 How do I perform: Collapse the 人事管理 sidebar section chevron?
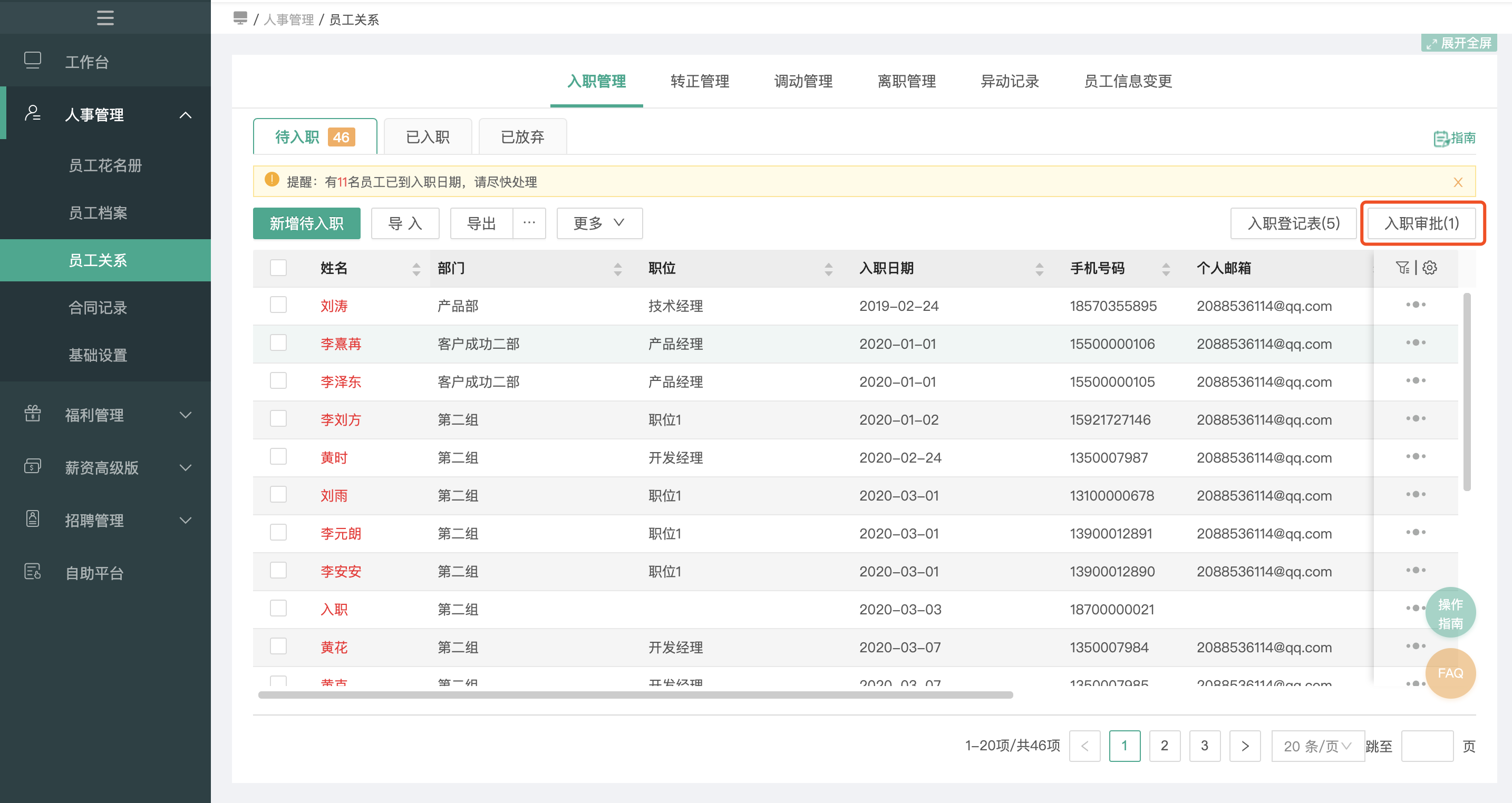pyautogui.click(x=186, y=114)
